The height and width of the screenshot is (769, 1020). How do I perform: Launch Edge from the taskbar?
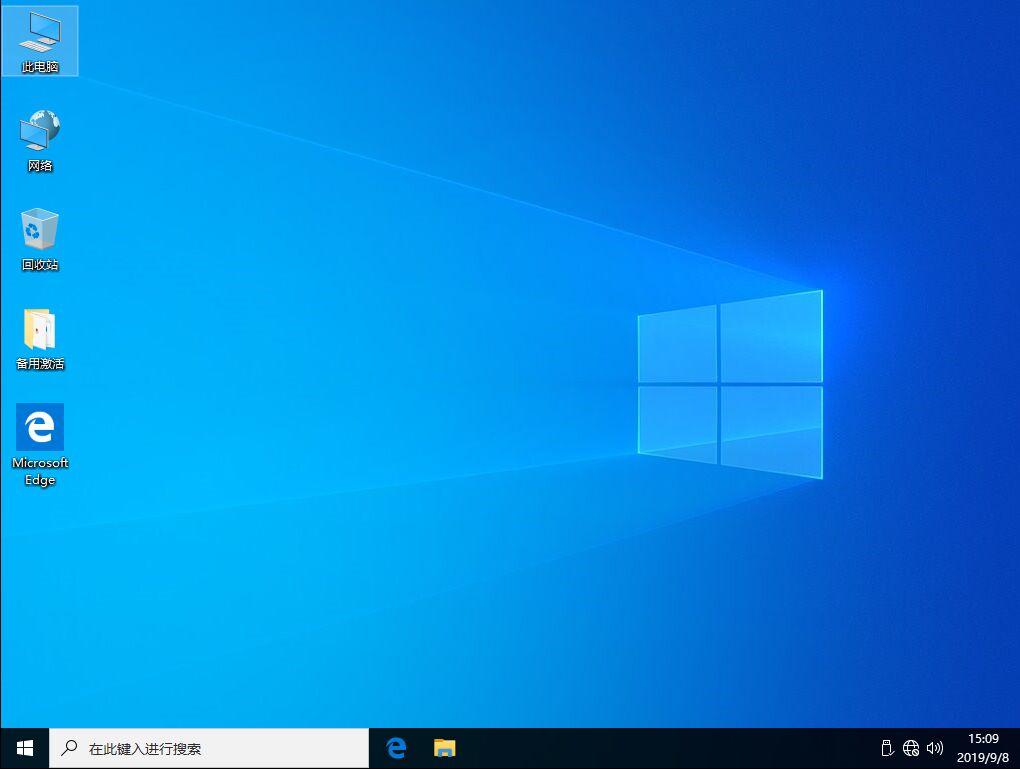[x=396, y=748]
